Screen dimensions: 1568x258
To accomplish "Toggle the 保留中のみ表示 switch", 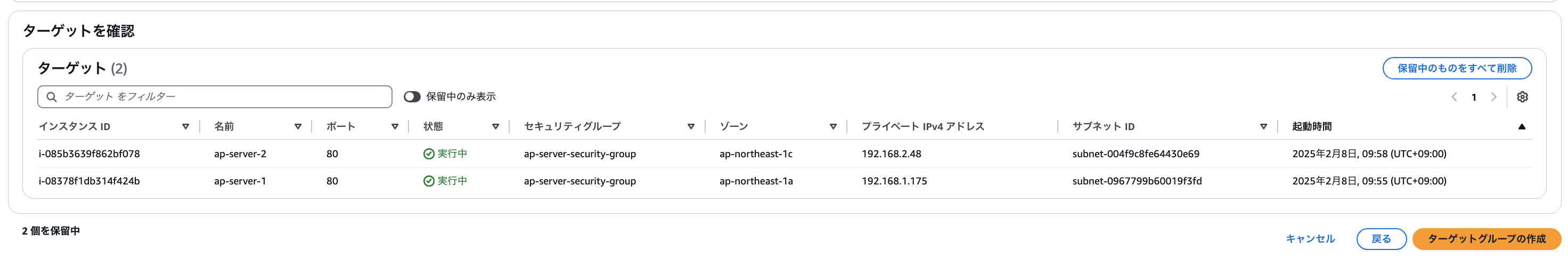I will click(412, 97).
